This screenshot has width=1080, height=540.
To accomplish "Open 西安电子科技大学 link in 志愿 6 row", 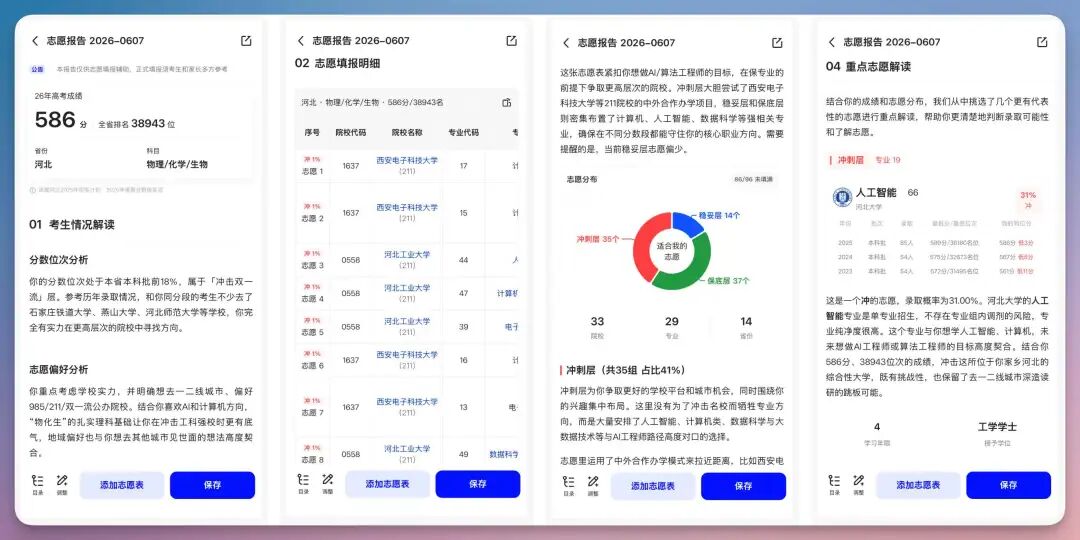I will coord(407,355).
